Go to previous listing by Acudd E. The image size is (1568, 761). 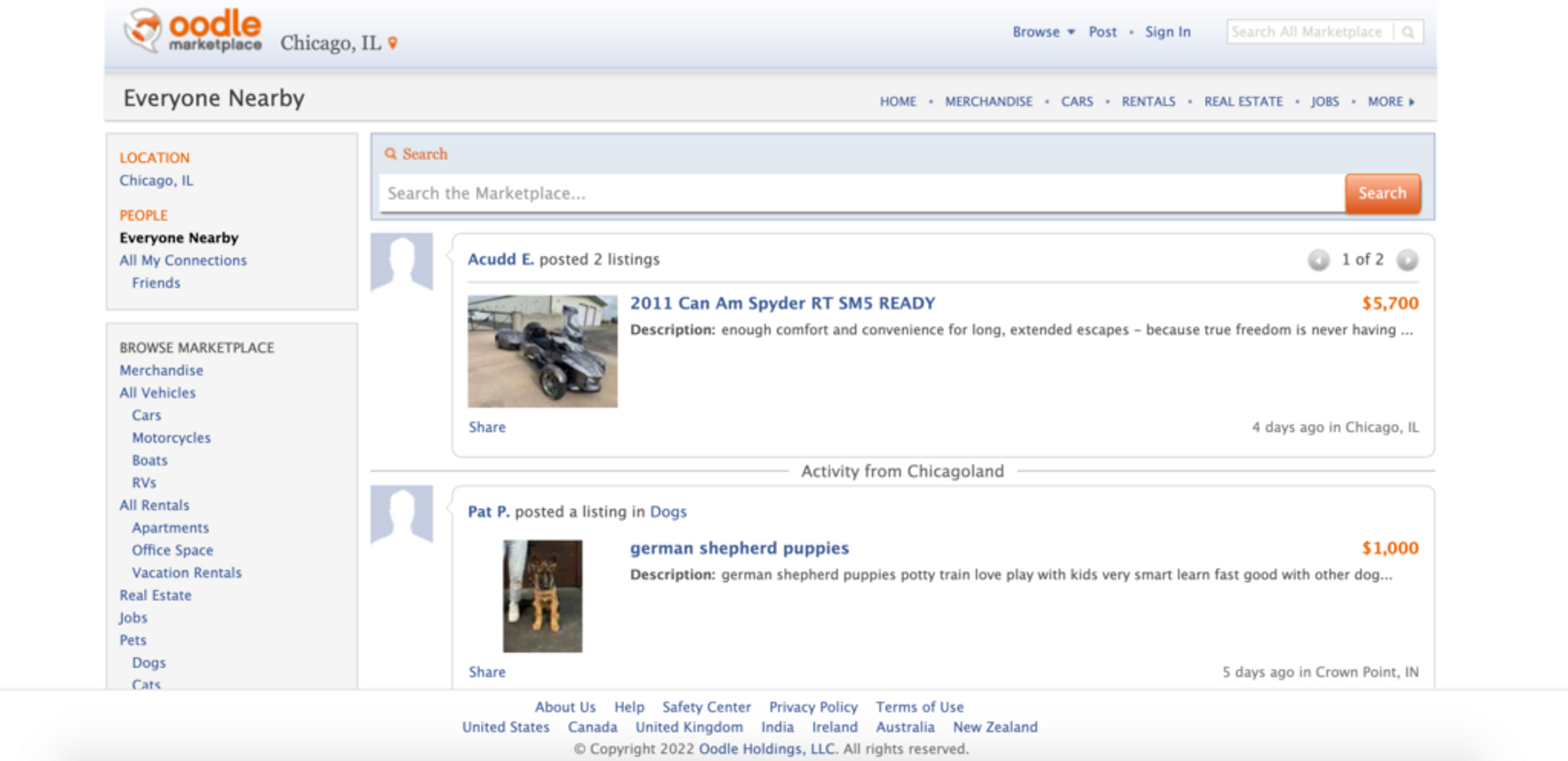pyautogui.click(x=1318, y=260)
